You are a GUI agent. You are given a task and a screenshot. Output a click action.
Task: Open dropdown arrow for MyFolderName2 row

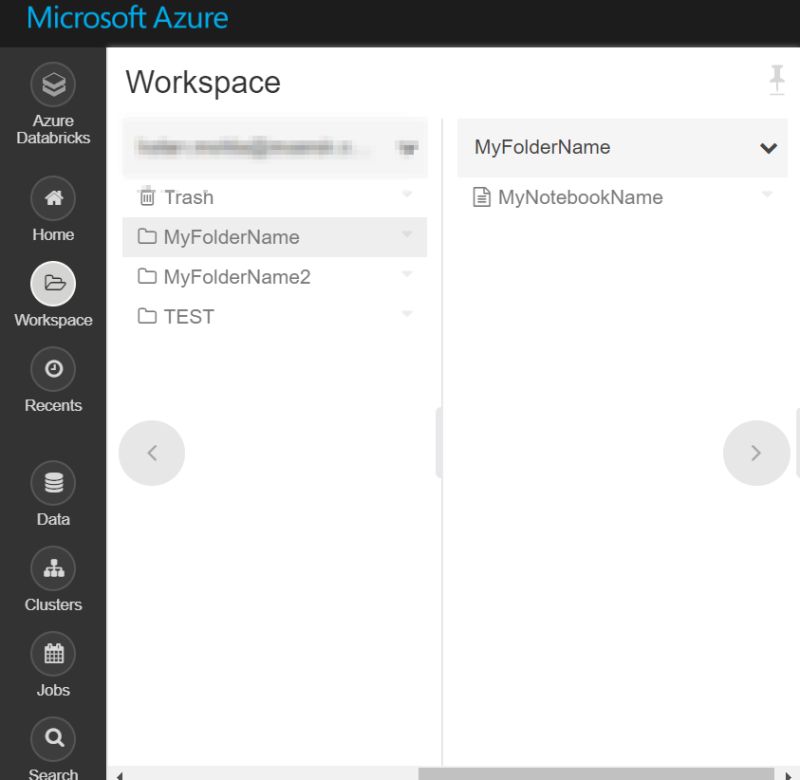pos(407,274)
